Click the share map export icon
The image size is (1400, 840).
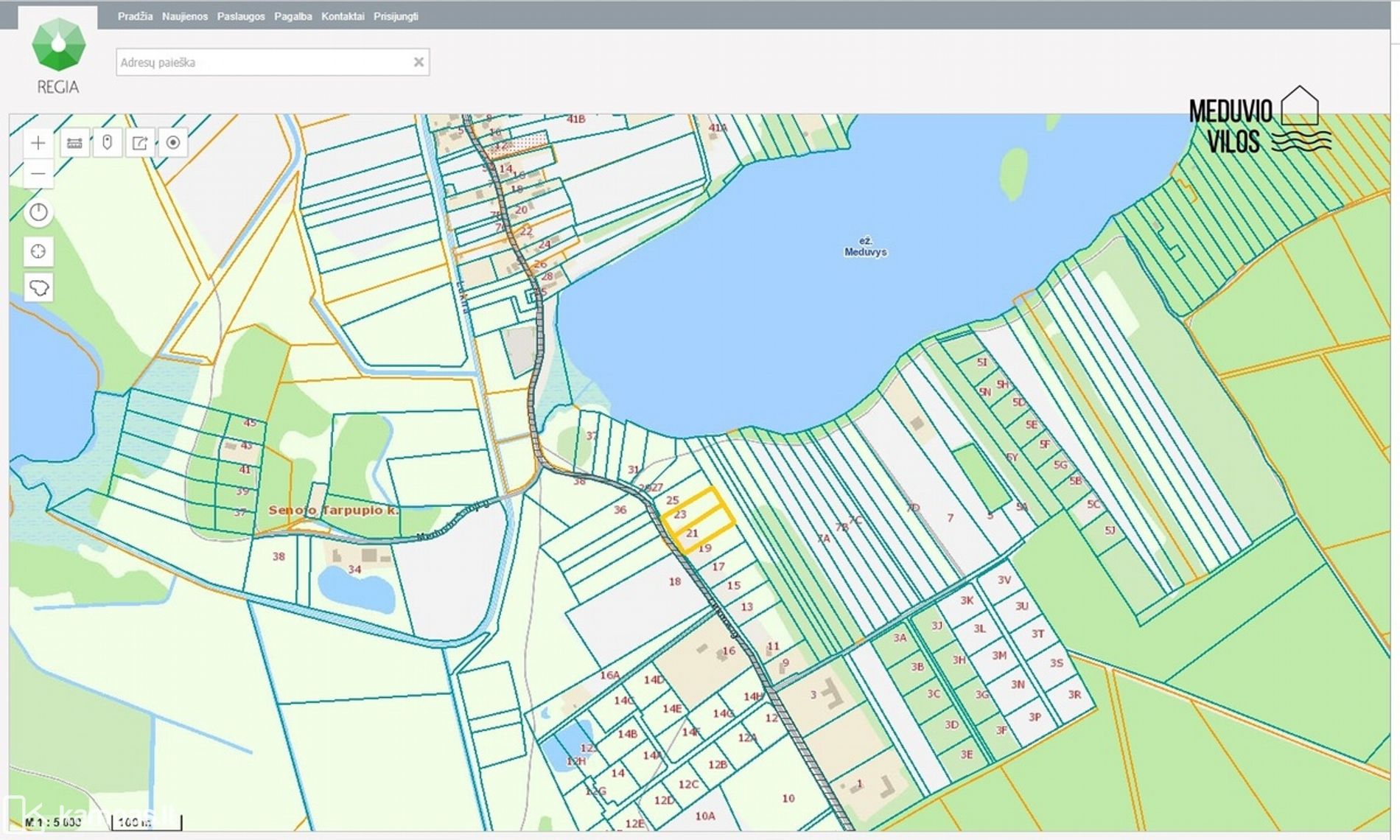click(x=140, y=143)
